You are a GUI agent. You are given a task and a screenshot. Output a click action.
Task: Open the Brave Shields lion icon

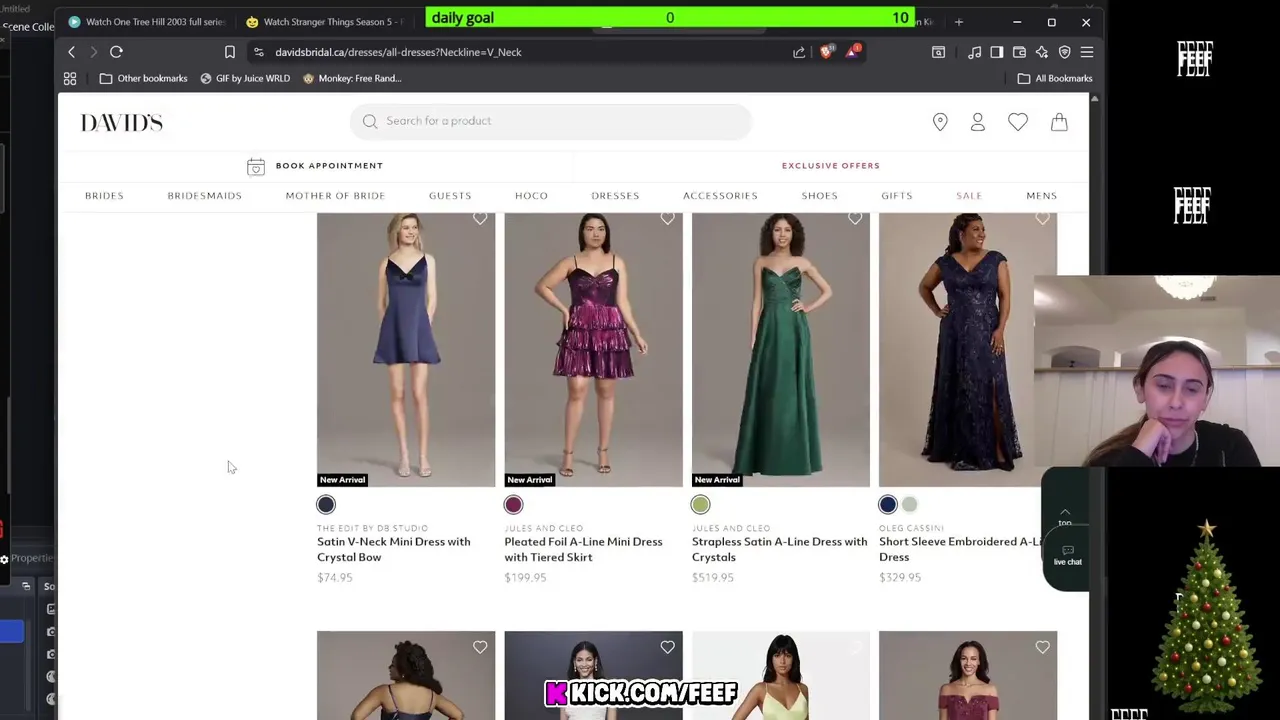pyautogui.click(x=826, y=52)
